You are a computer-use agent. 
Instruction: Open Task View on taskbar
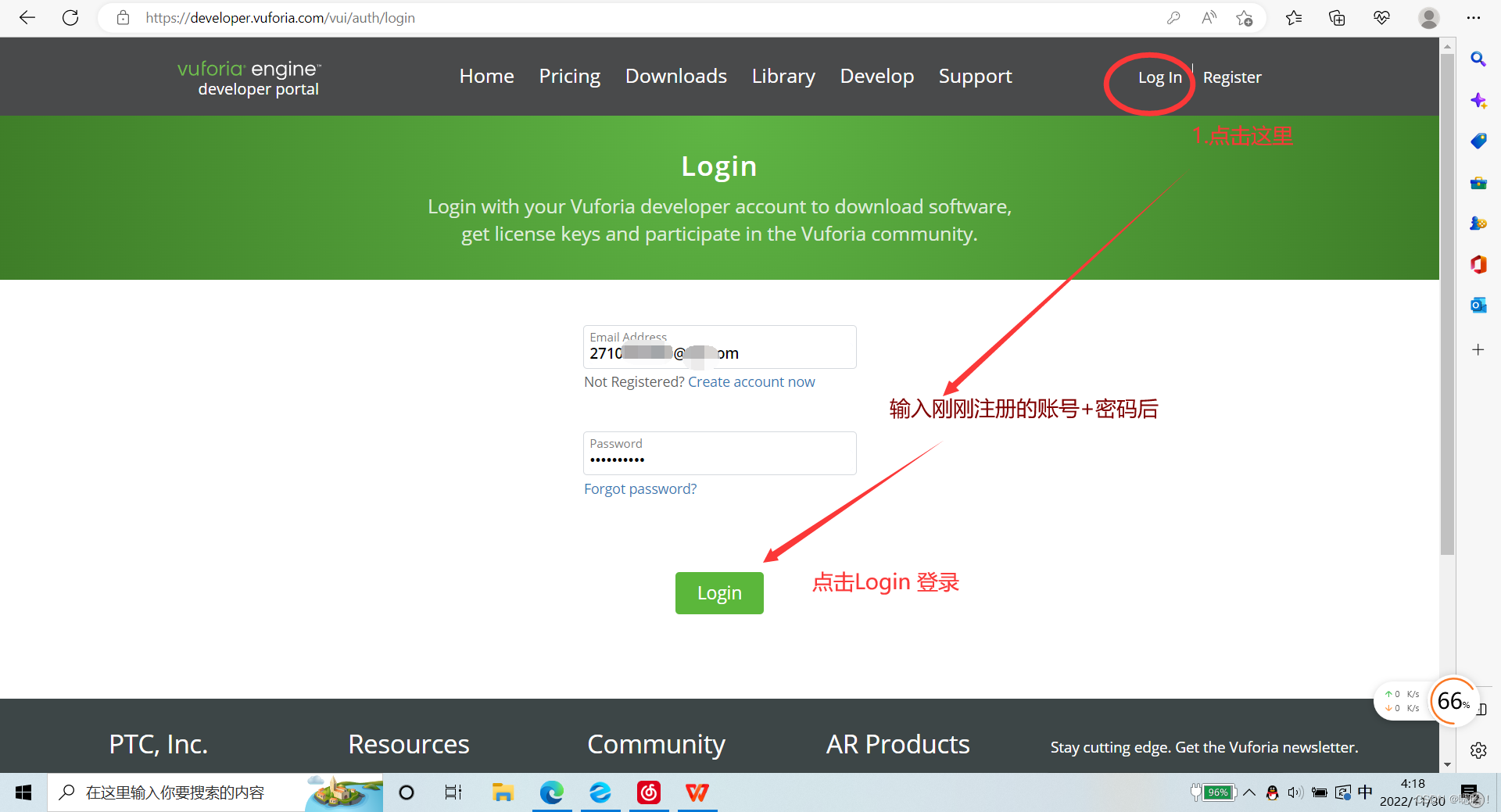(453, 792)
